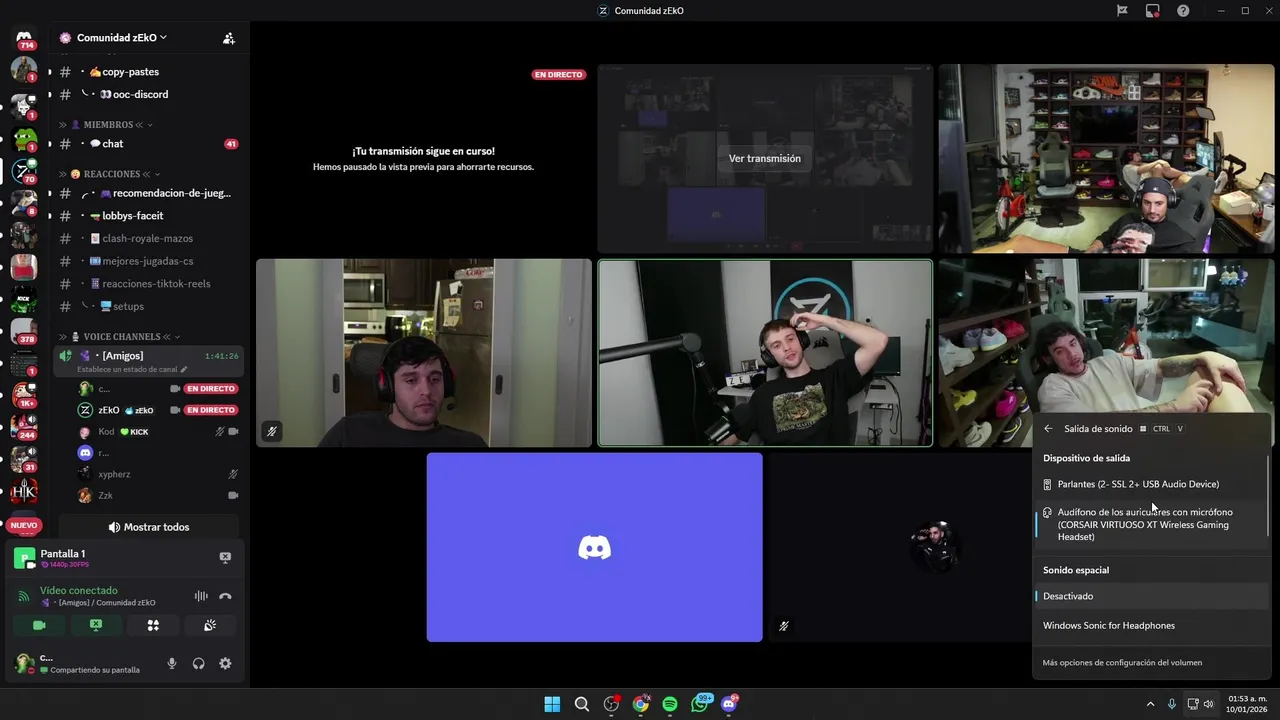Open Más opciones de configuración del volumen
The height and width of the screenshot is (720, 1280).
pyautogui.click(x=1122, y=663)
